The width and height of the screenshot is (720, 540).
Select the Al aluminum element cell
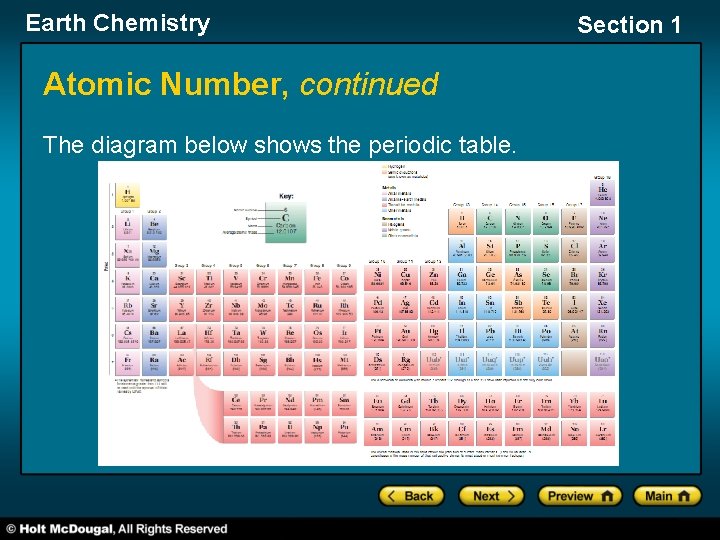pyautogui.click(x=461, y=250)
